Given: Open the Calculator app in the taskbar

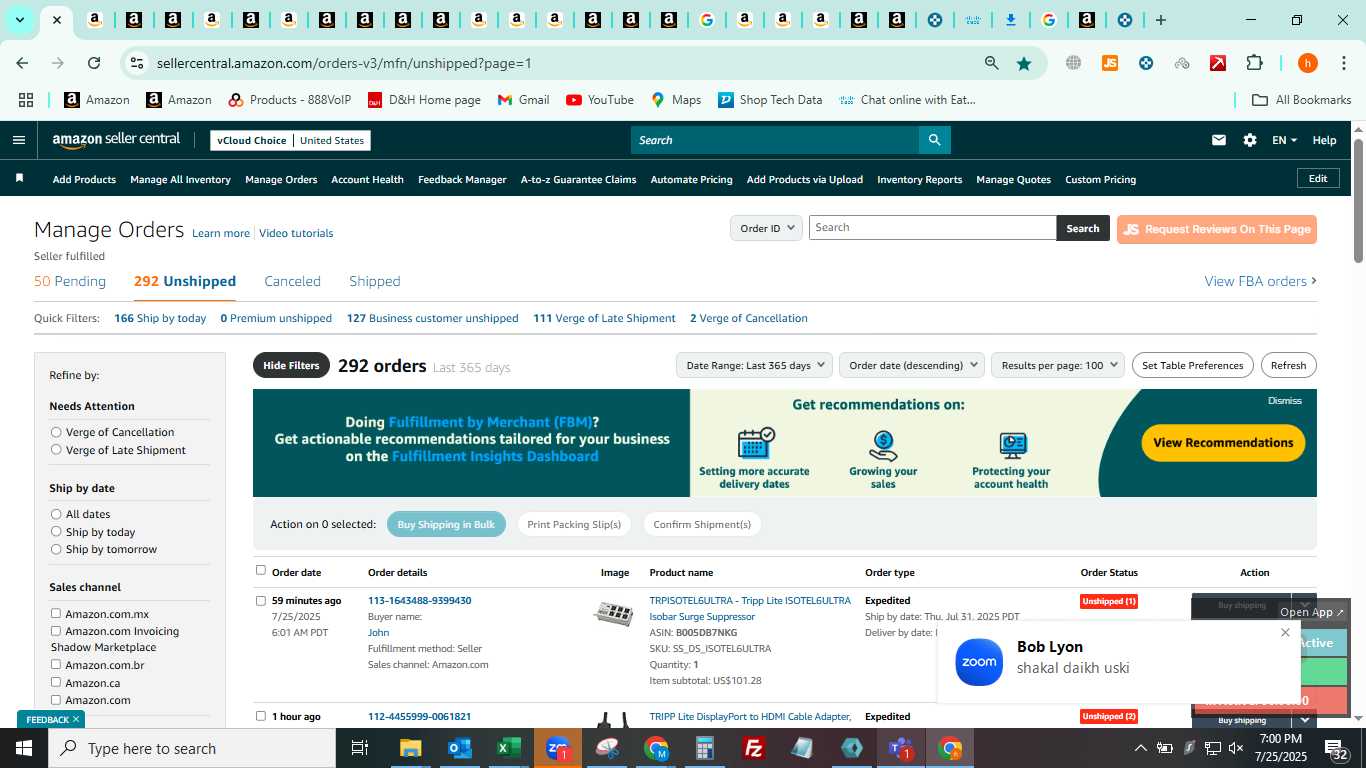Looking at the screenshot, I should pyautogui.click(x=705, y=748).
